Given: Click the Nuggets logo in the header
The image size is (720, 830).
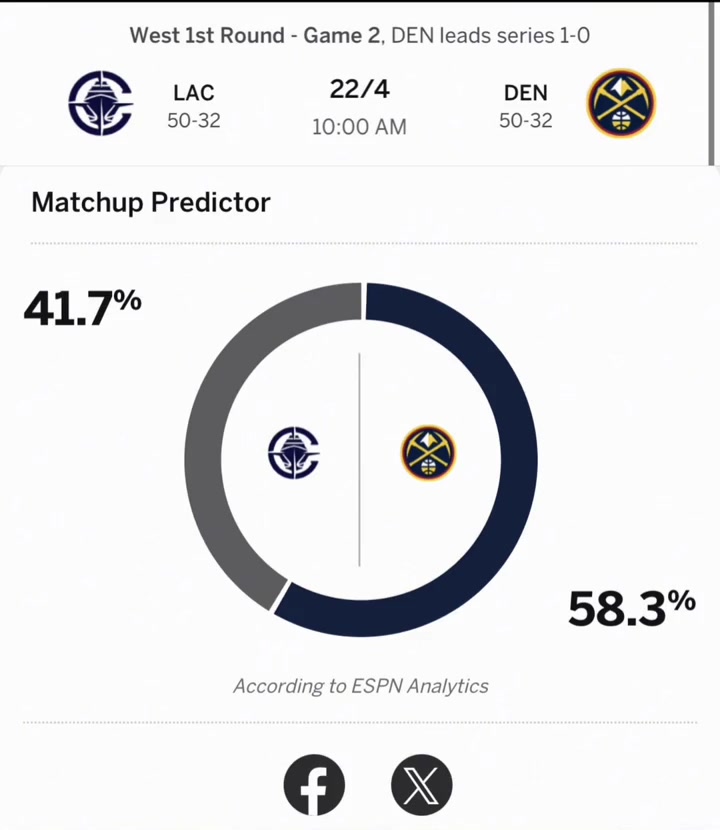Looking at the screenshot, I should pyautogui.click(x=621, y=103).
